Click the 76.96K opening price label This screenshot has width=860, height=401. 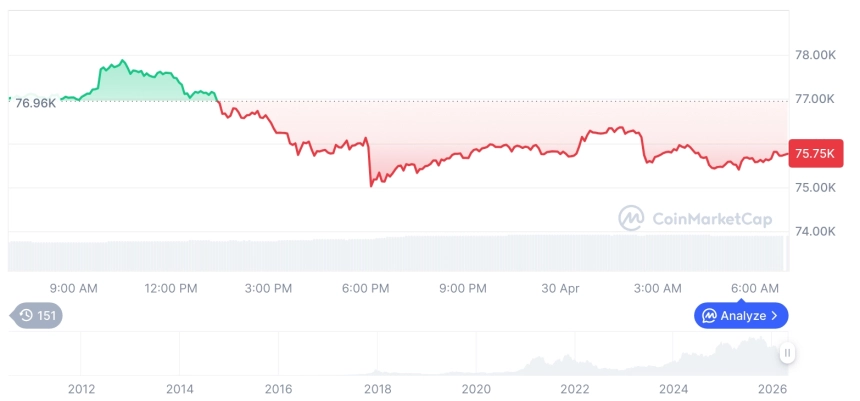(x=35, y=103)
